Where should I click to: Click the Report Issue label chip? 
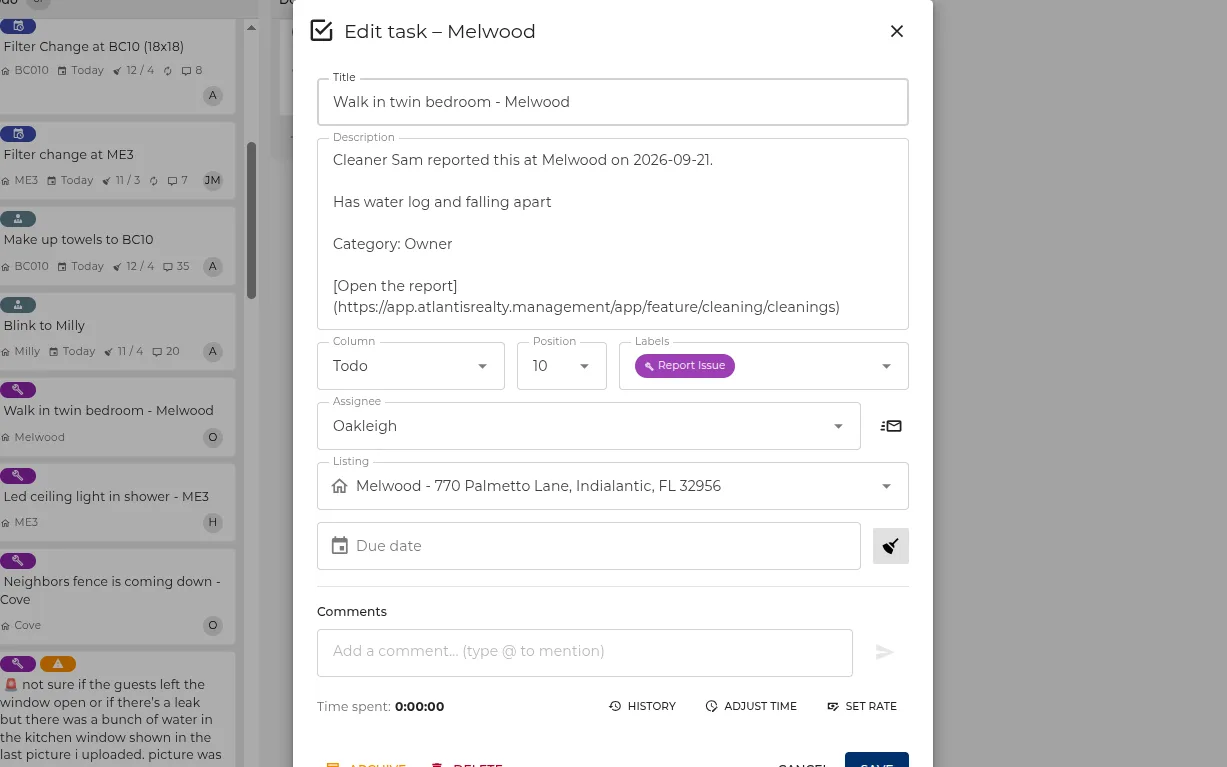(x=685, y=366)
